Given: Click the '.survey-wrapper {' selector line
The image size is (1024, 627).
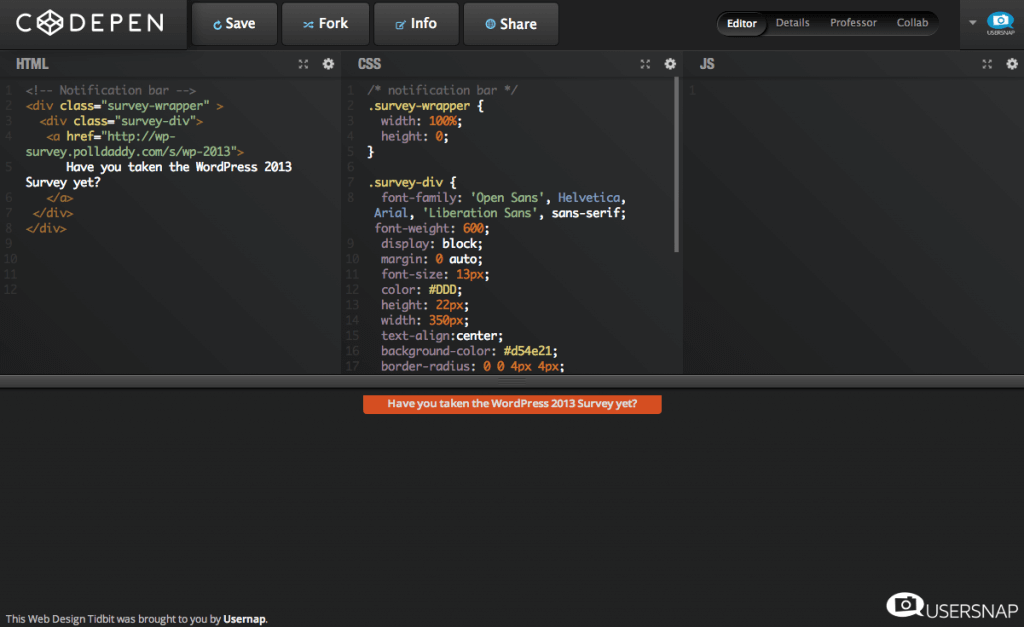Looking at the screenshot, I should (x=426, y=106).
